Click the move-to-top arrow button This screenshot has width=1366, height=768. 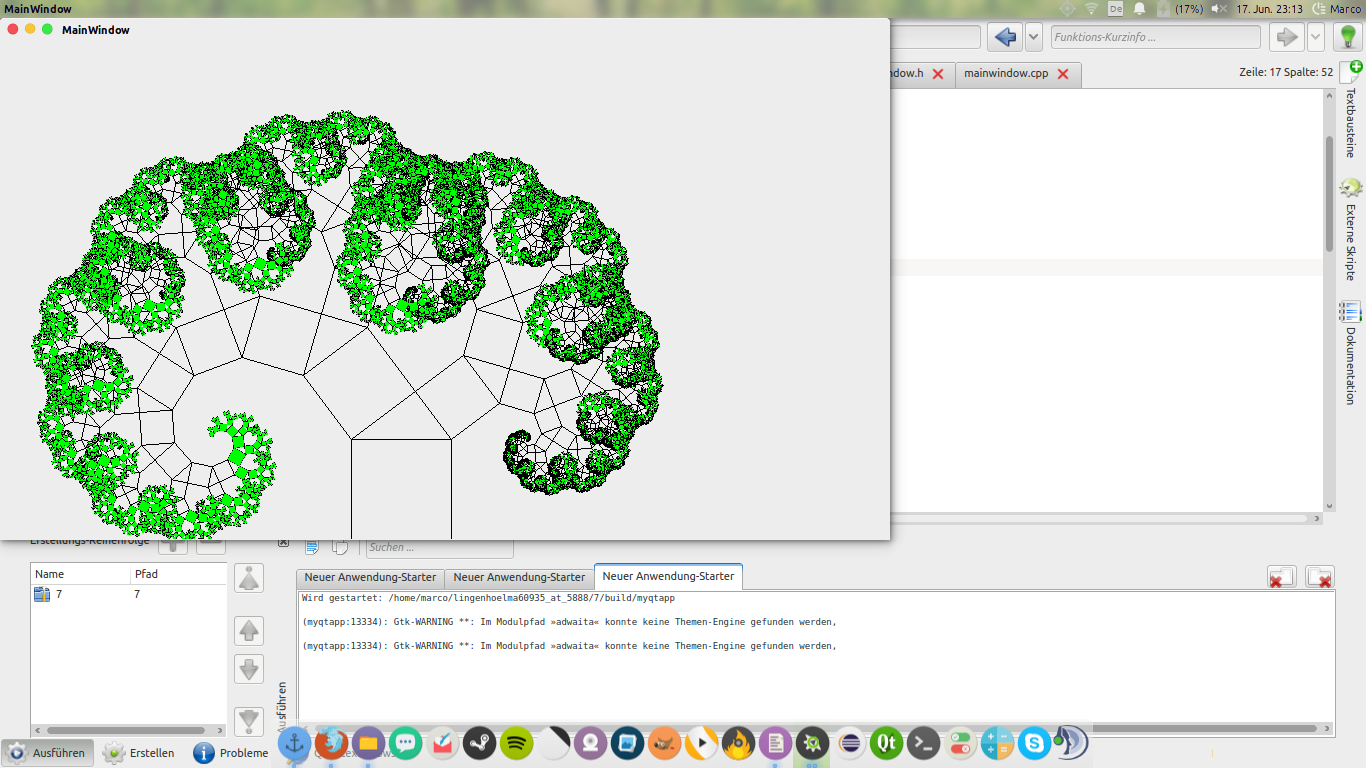249,578
